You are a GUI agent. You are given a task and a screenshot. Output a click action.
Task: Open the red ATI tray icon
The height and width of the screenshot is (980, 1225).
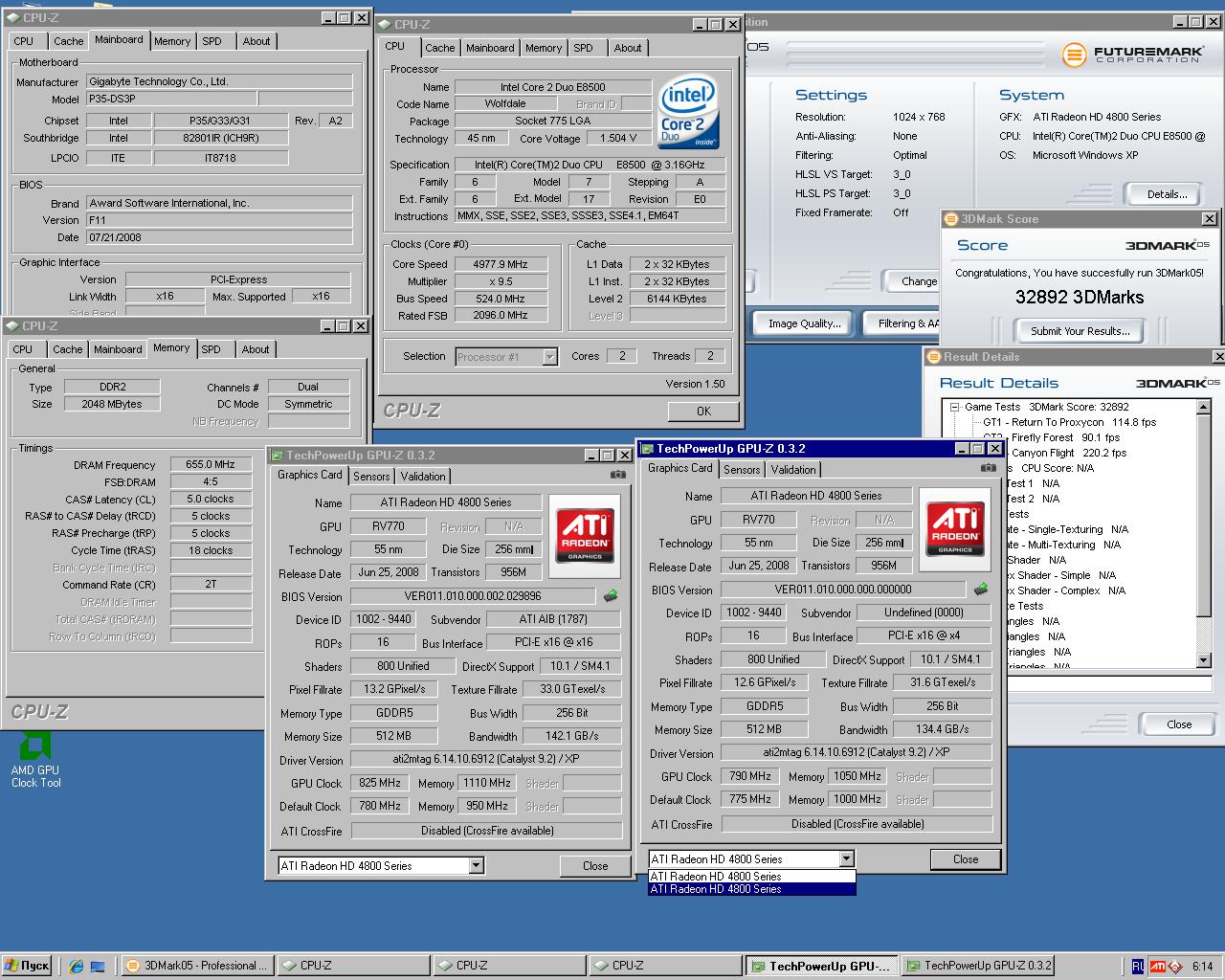coord(1158,966)
